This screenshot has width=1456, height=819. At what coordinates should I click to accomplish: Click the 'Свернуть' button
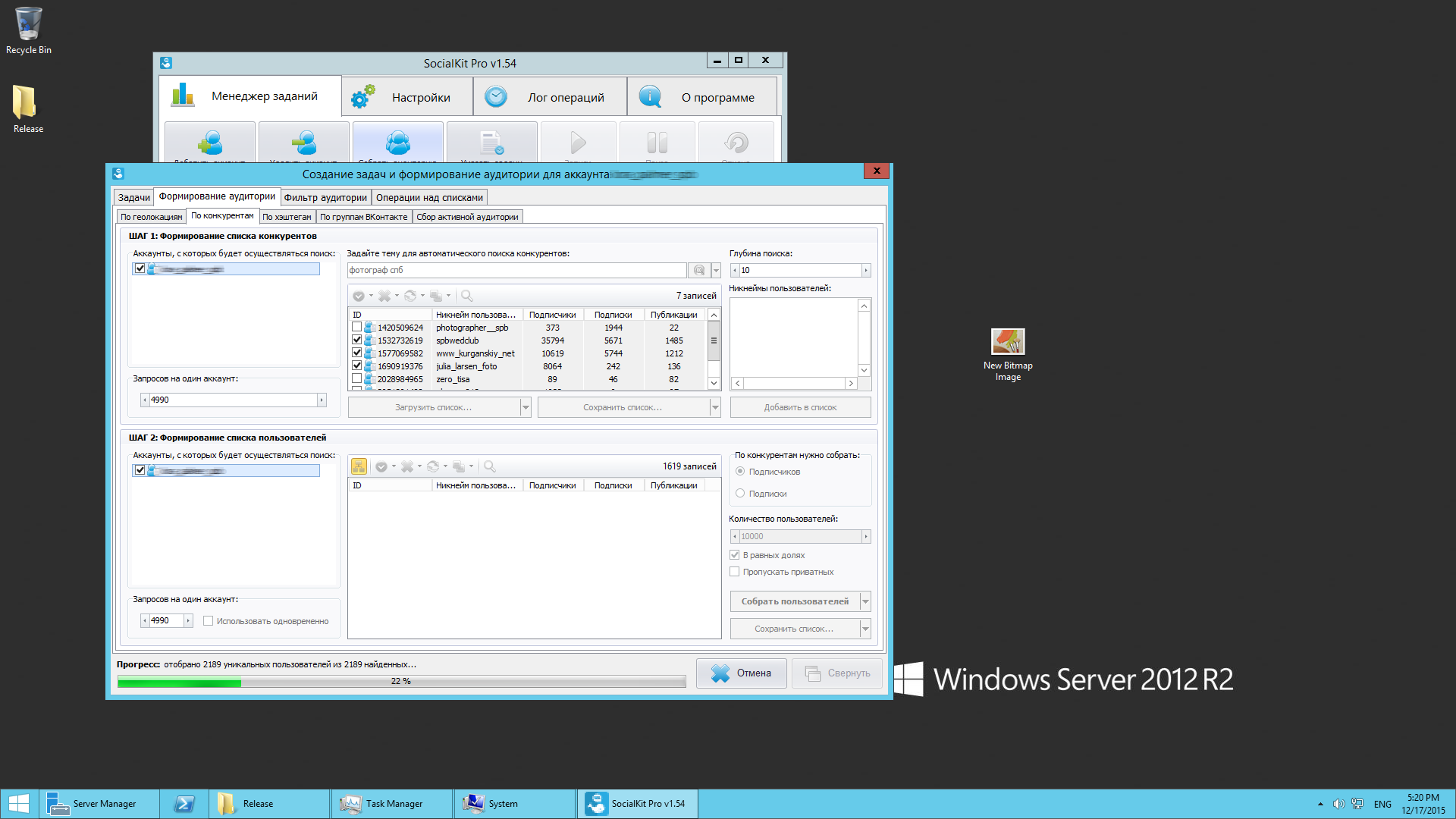(837, 673)
